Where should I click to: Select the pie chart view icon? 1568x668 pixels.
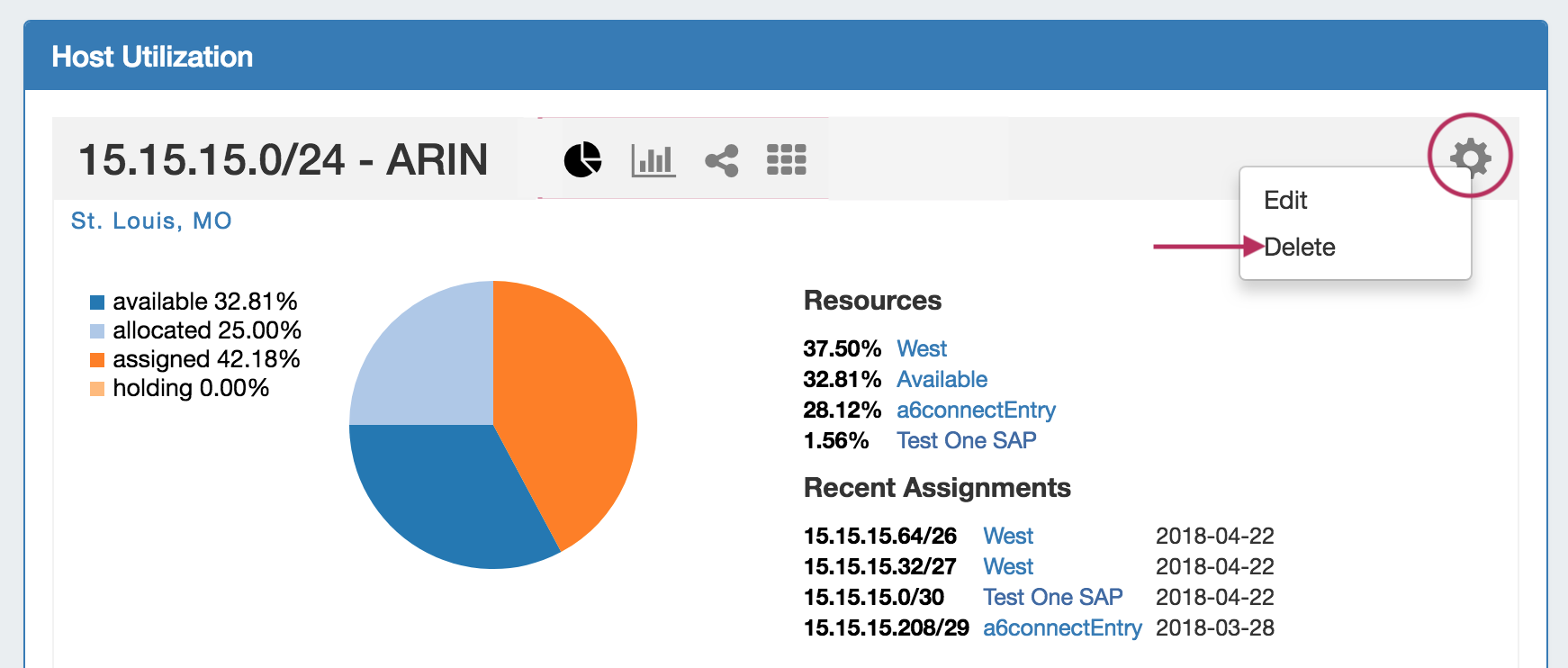[582, 160]
